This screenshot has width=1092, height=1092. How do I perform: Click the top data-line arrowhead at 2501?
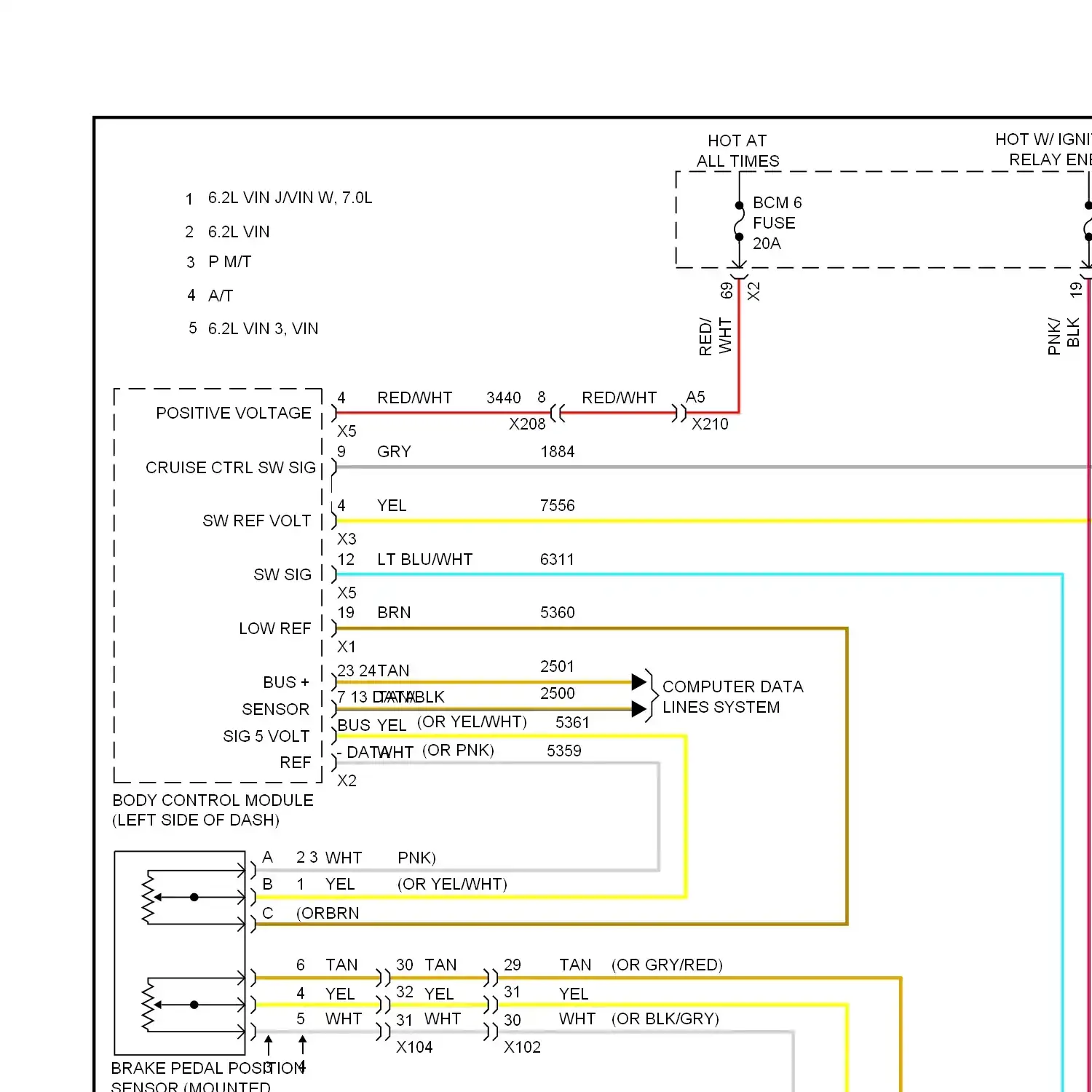click(x=638, y=682)
